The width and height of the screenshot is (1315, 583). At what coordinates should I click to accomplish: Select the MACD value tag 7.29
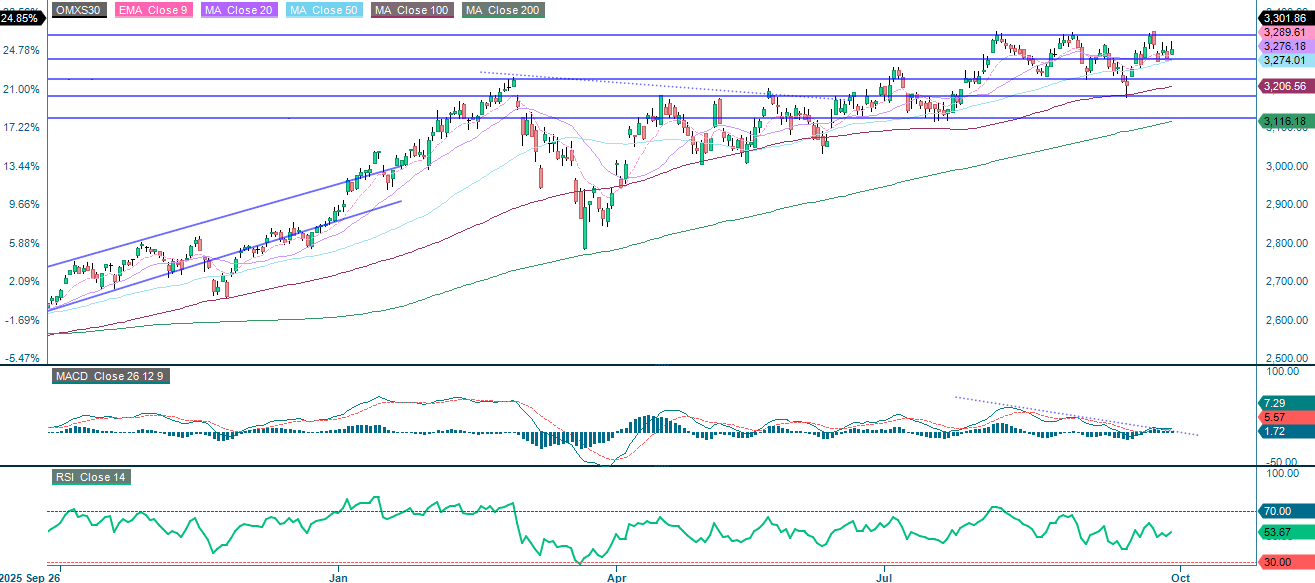click(x=1285, y=401)
